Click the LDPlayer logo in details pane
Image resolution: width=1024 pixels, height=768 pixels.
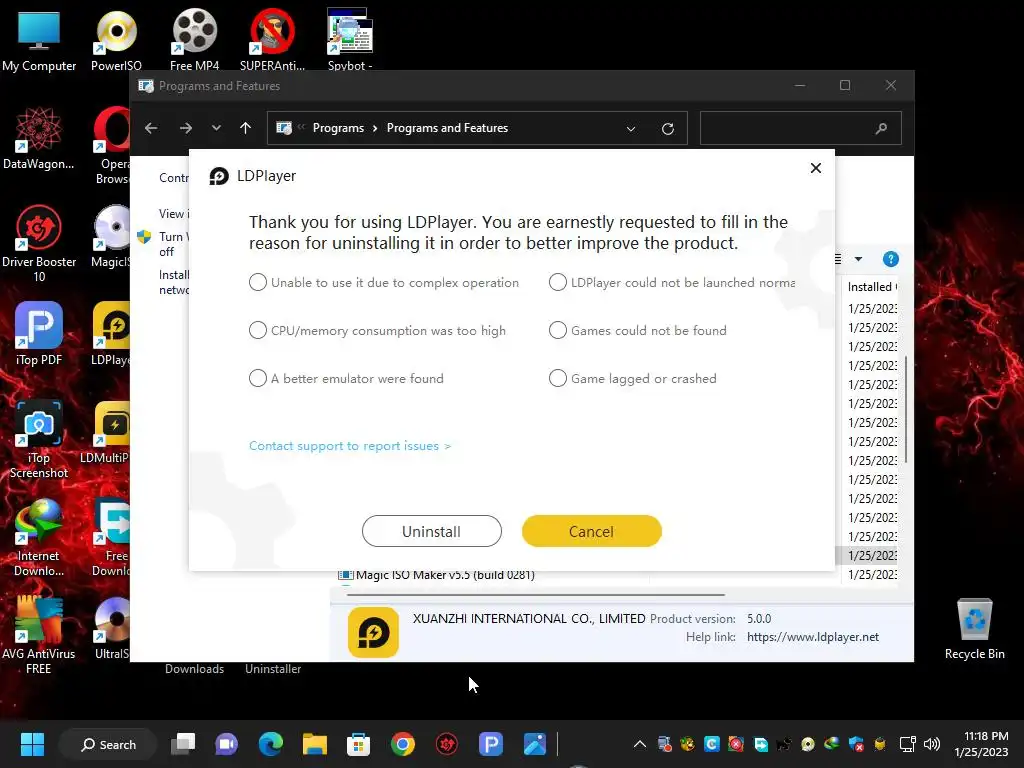point(374,632)
